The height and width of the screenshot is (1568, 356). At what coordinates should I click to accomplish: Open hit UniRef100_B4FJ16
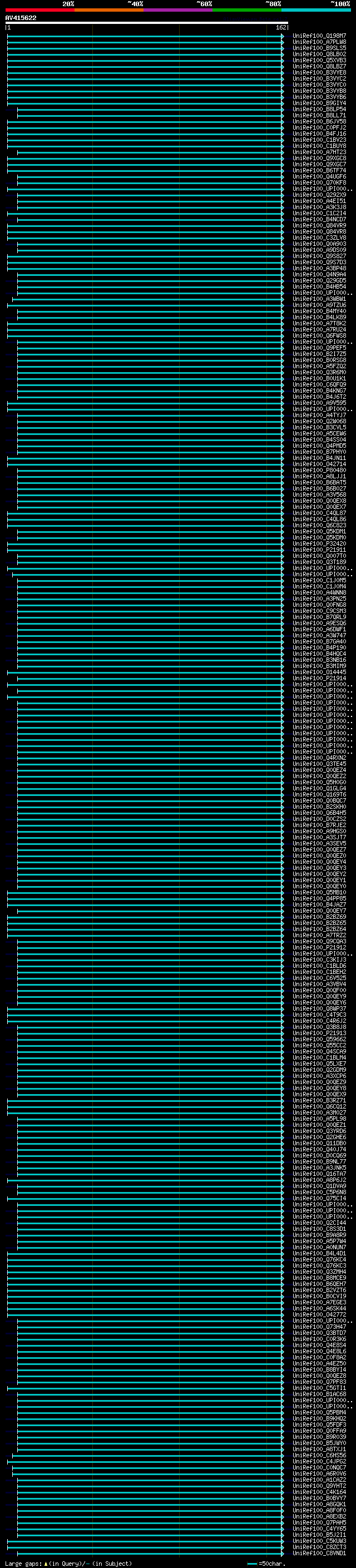click(x=319, y=134)
